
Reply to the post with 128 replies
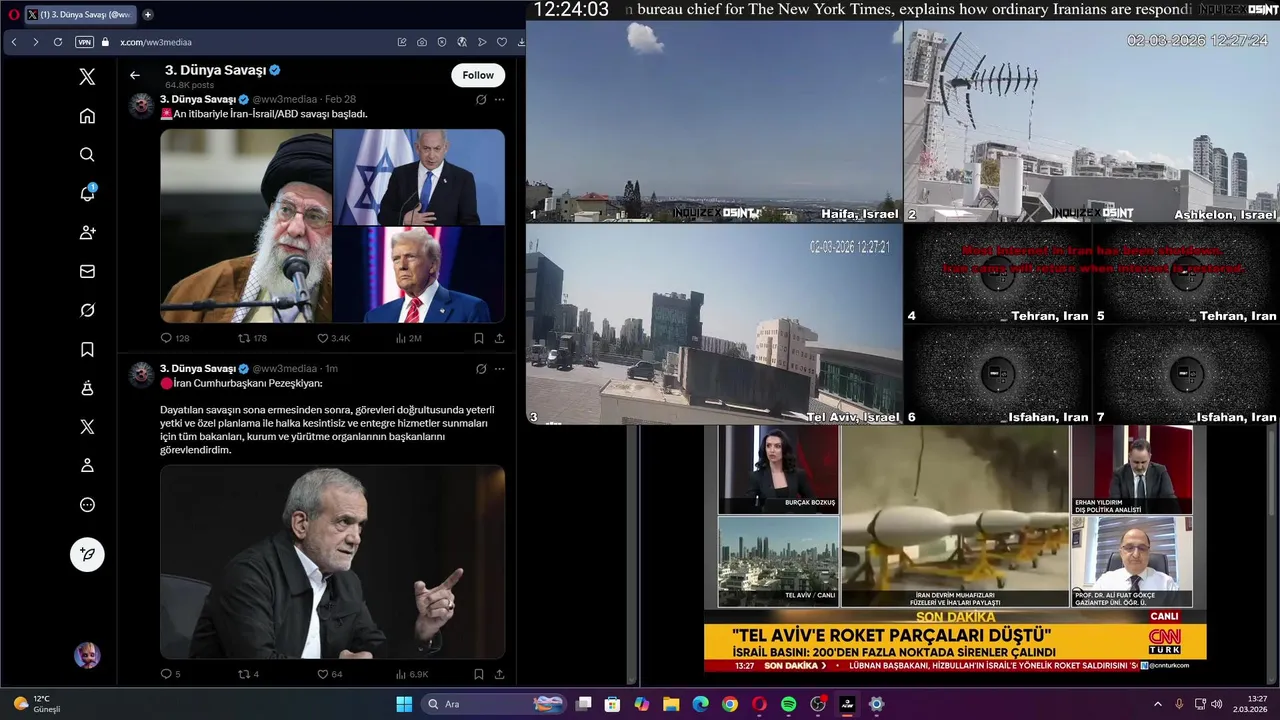tap(175, 338)
